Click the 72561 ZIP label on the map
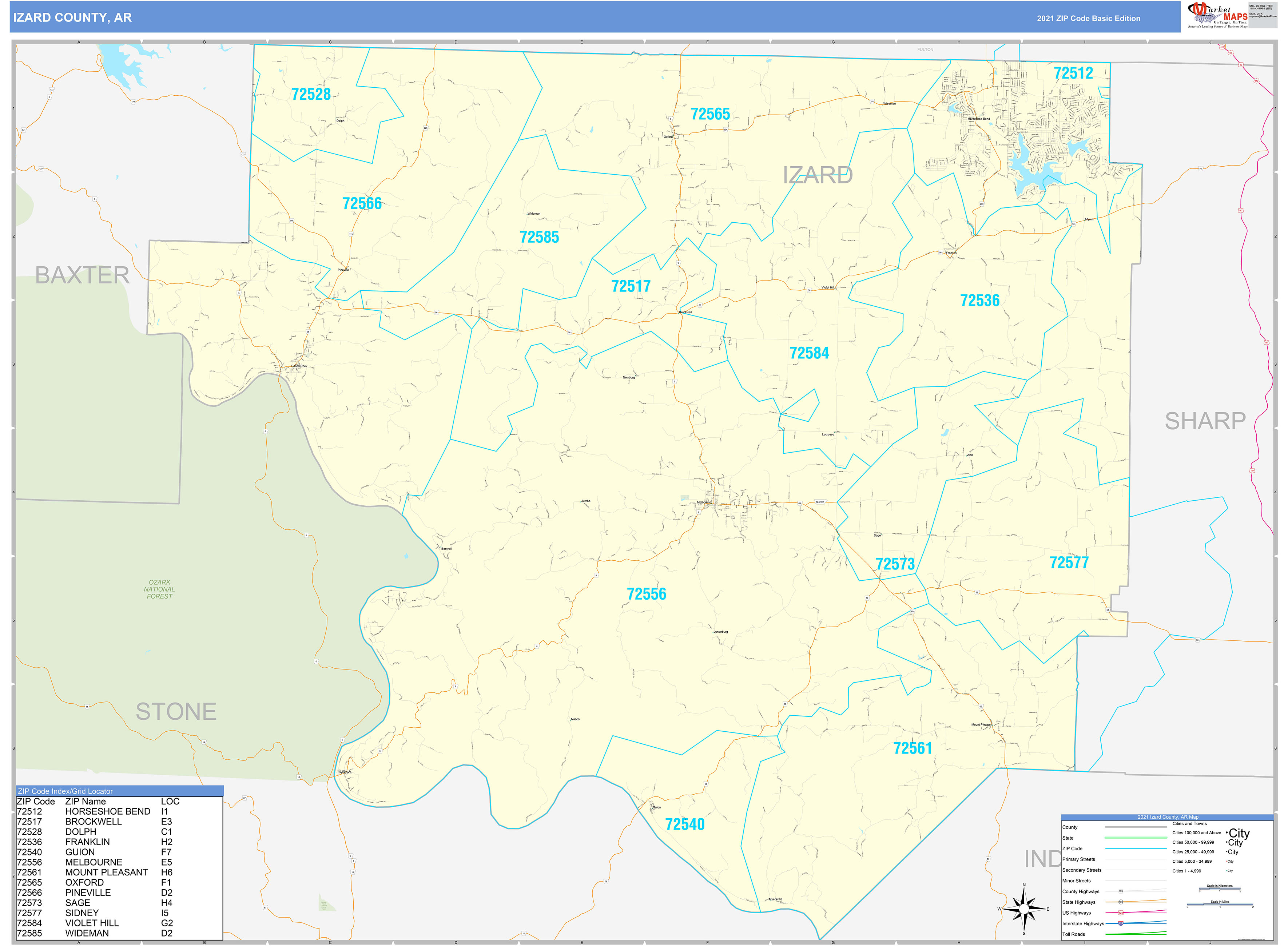 click(x=912, y=748)
